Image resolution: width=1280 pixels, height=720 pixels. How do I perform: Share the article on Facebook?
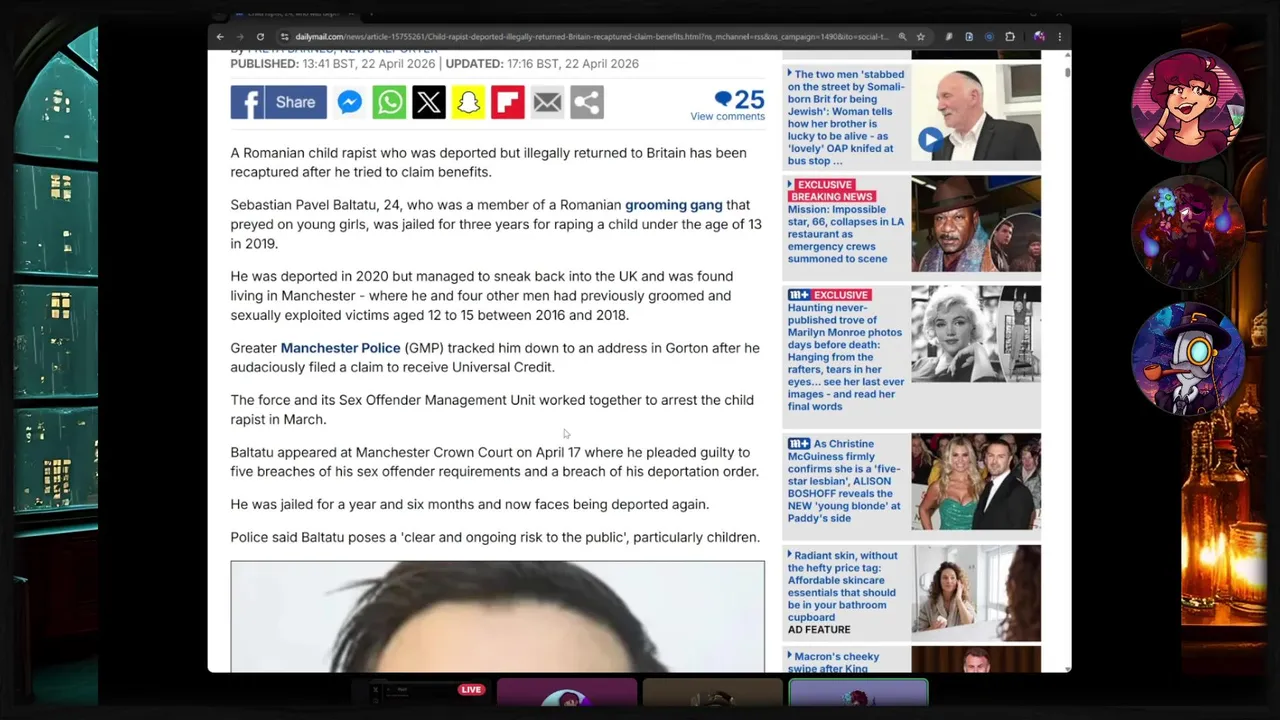click(x=278, y=102)
